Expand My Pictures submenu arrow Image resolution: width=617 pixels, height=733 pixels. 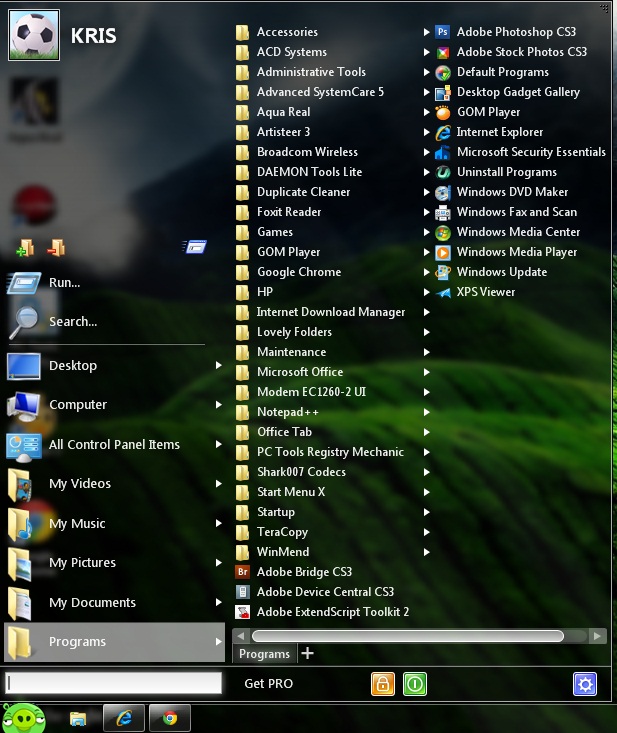218,562
